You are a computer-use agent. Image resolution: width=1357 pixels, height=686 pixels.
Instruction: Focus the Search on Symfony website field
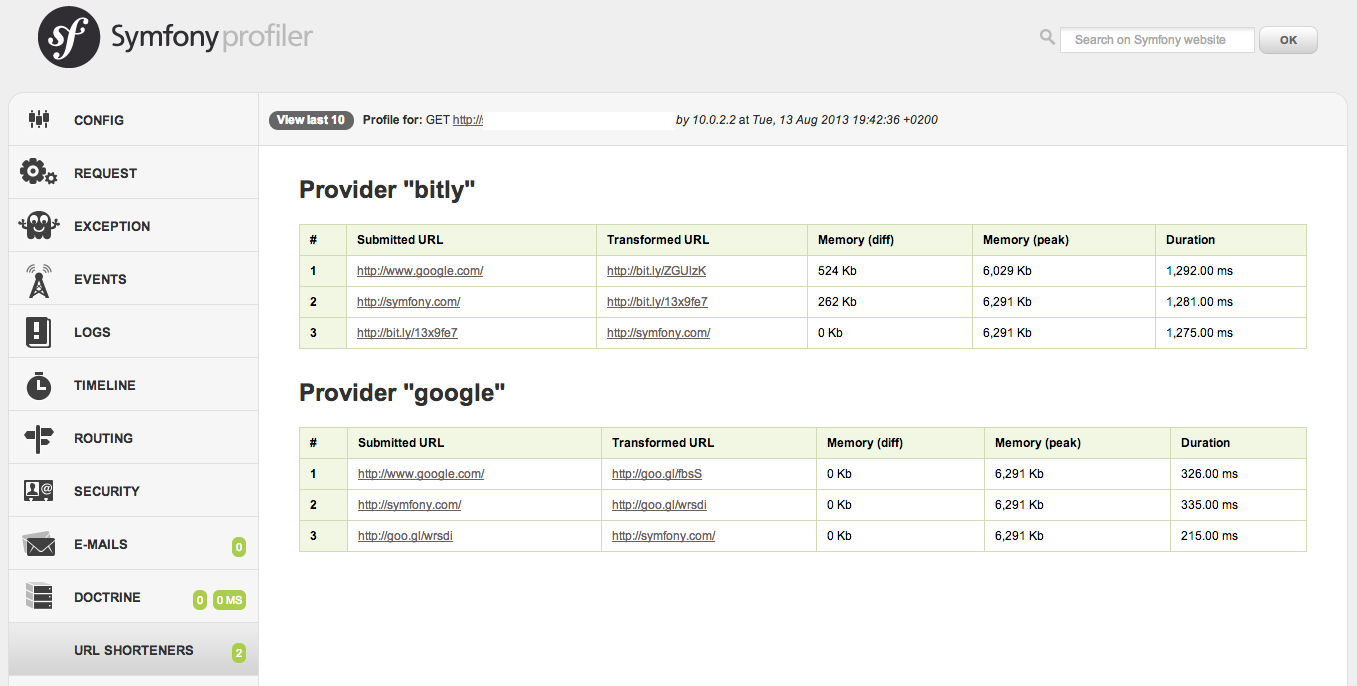[x=1157, y=40]
